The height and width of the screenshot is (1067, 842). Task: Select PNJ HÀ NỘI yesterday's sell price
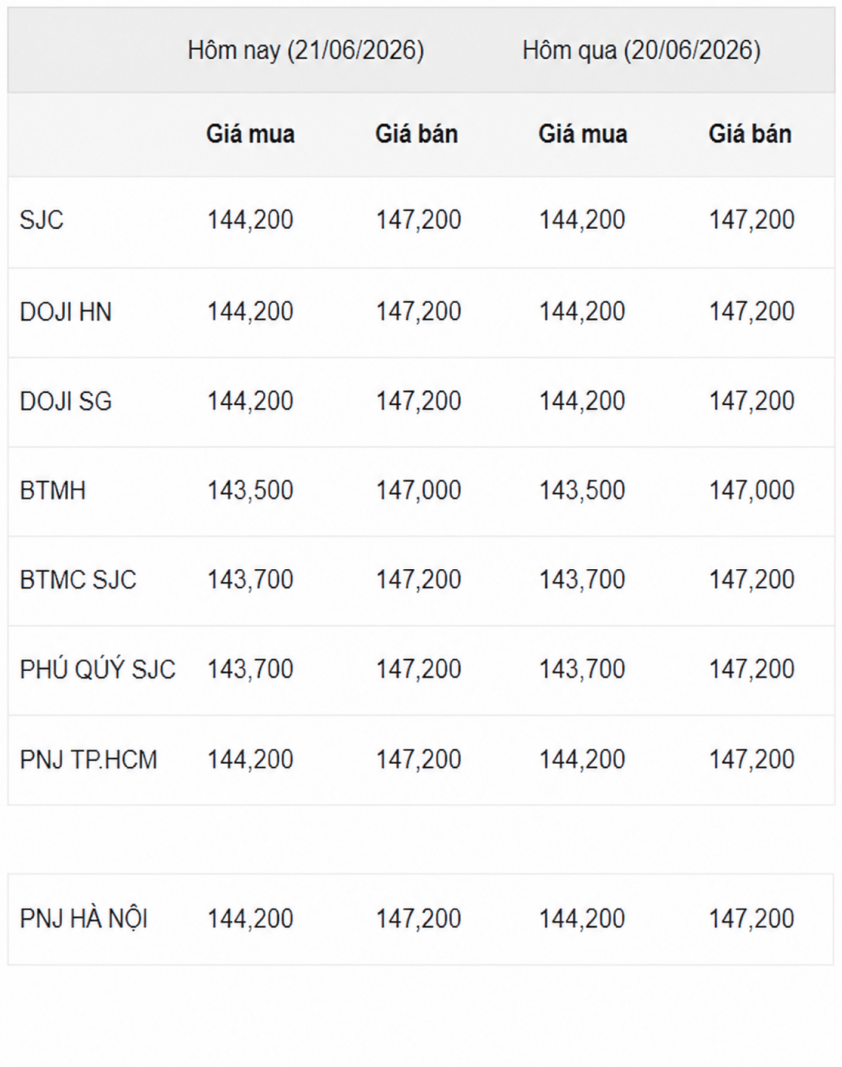pos(751,919)
